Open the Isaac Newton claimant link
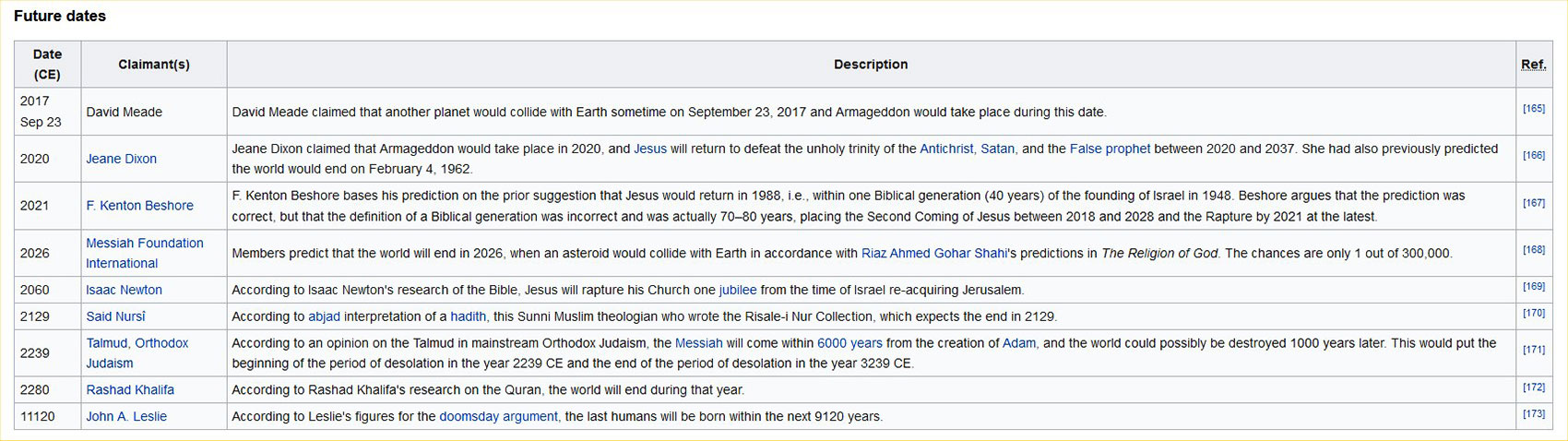The image size is (1568, 441). 124,290
